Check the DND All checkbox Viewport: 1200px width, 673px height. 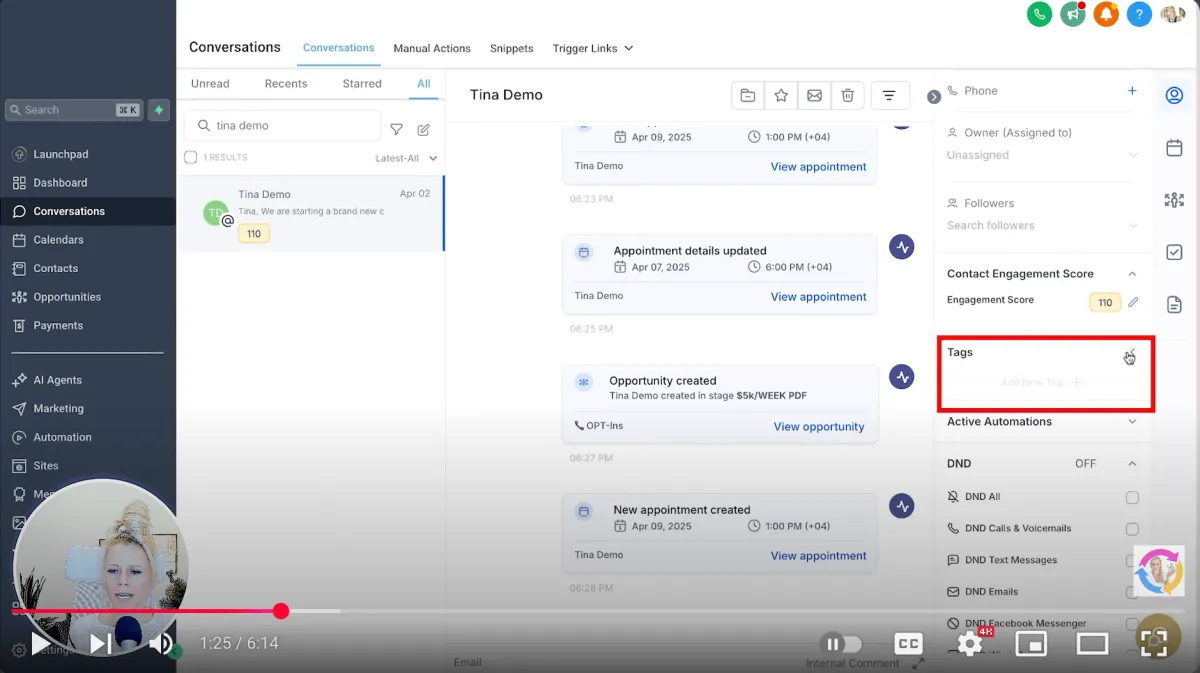pyautogui.click(x=1132, y=497)
